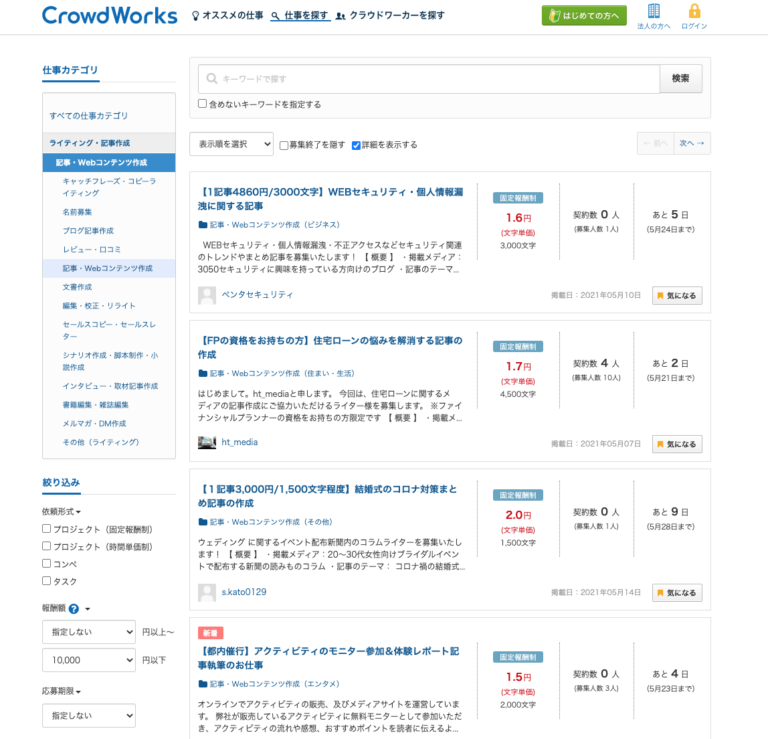
Task: Open the FPの資格をお持ちの方 job title
Action: pos(331,347)
